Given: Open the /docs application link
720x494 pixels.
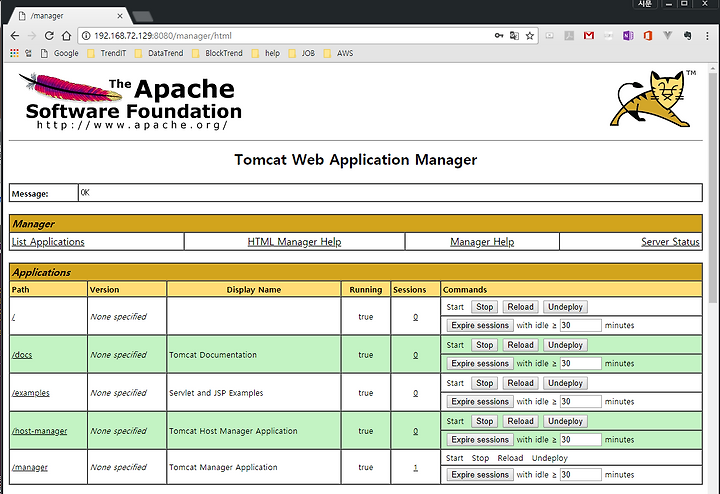Looking at the screenshot, I should (22, 355).
